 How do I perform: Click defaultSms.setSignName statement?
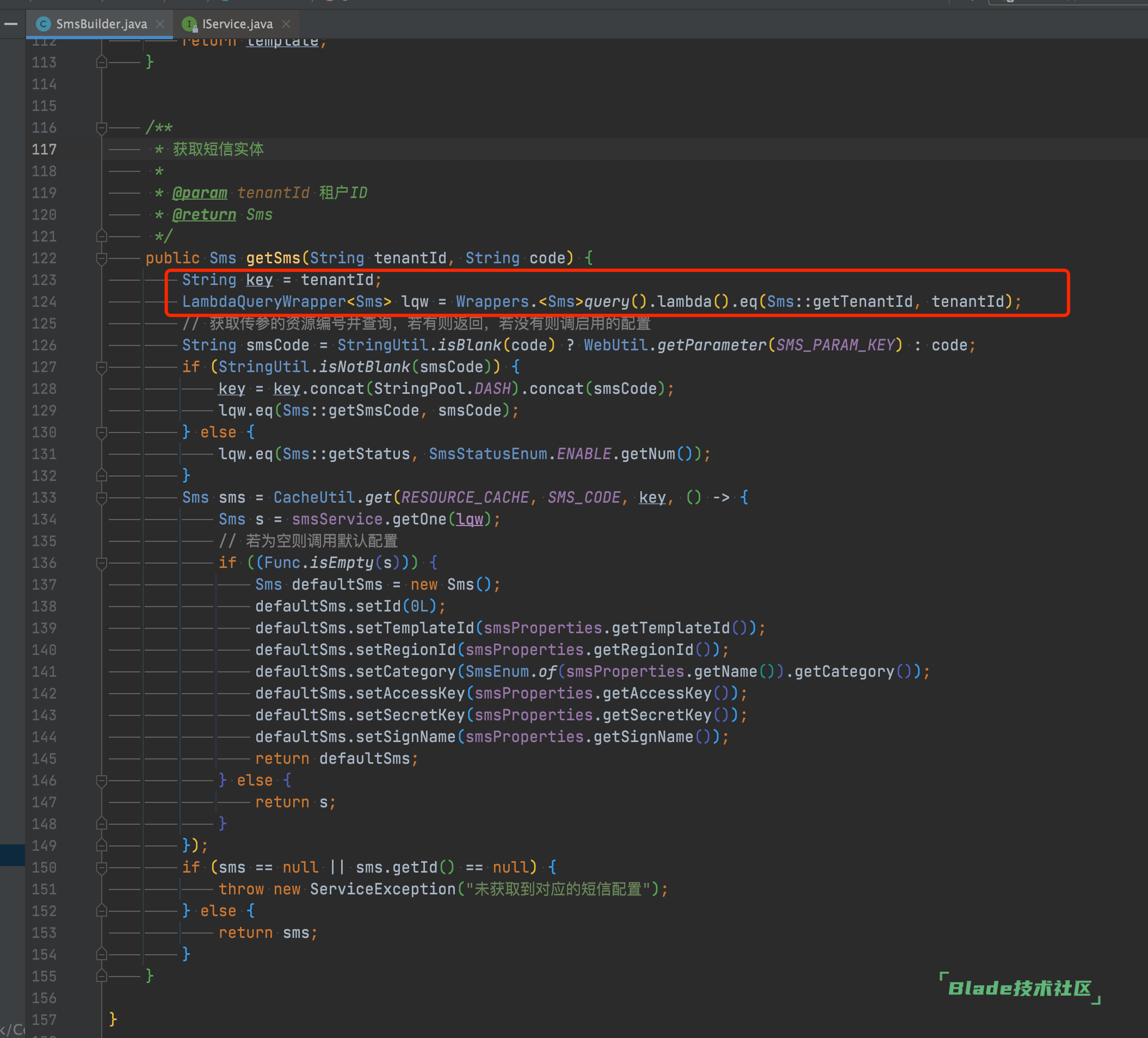[492, 737]
